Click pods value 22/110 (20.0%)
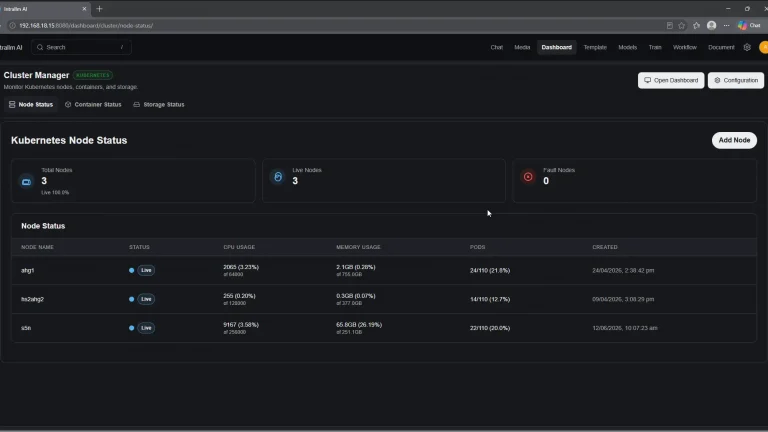 (x=490, y=328)
